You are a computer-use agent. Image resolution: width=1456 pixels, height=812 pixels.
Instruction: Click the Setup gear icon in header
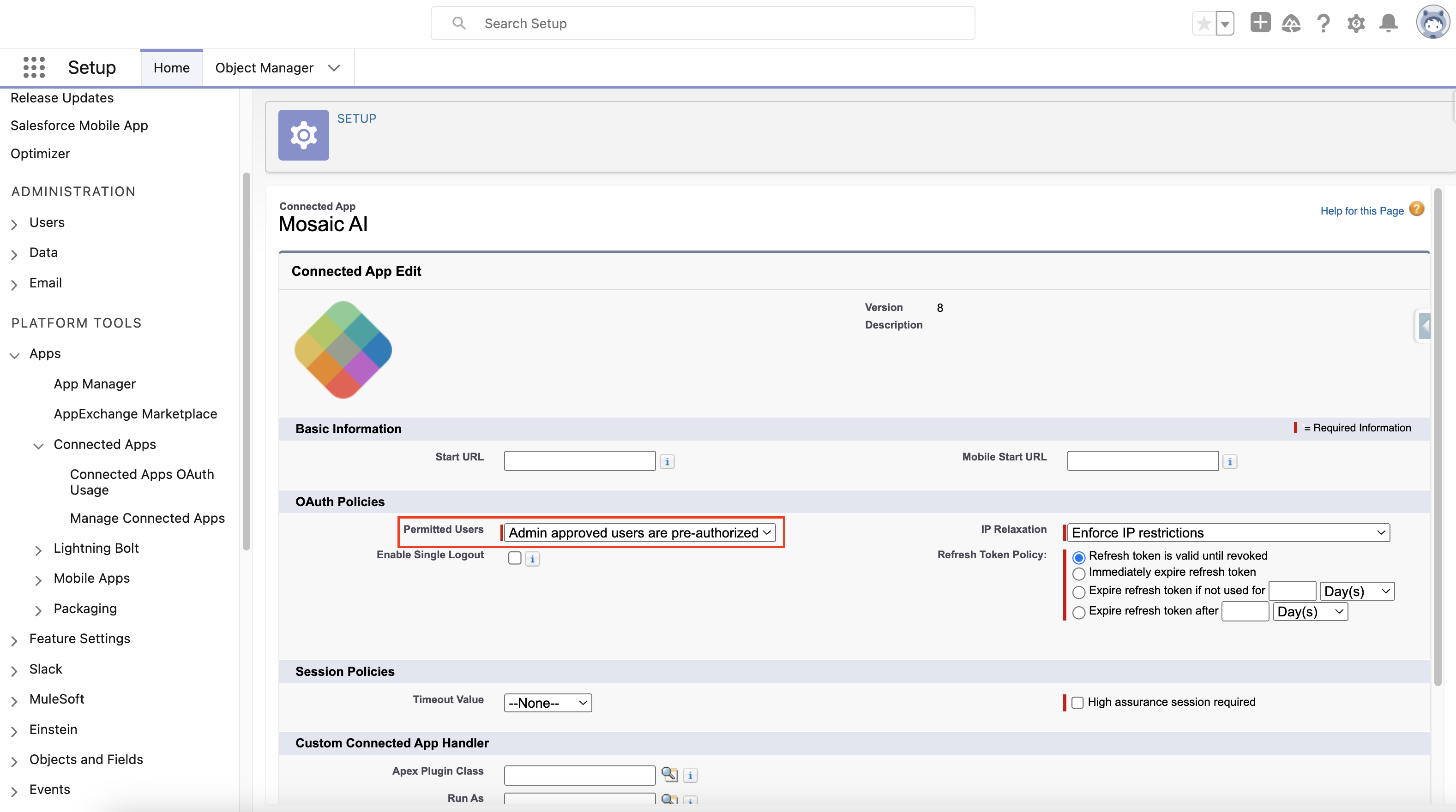1356,23
